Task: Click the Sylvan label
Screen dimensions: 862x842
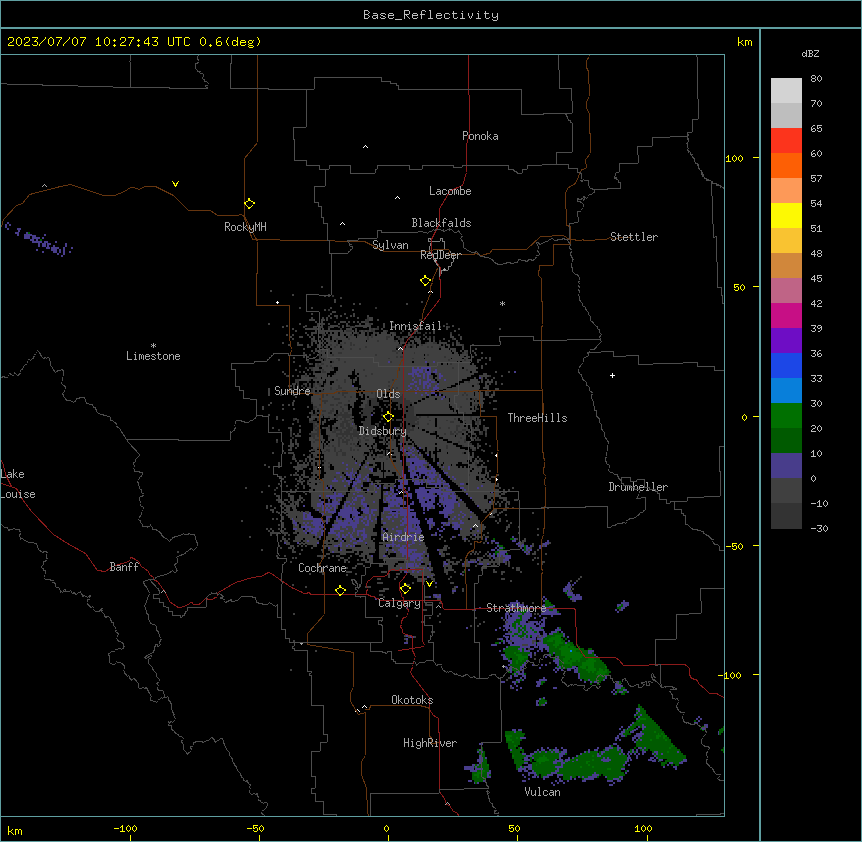Action: coord(390,245)
